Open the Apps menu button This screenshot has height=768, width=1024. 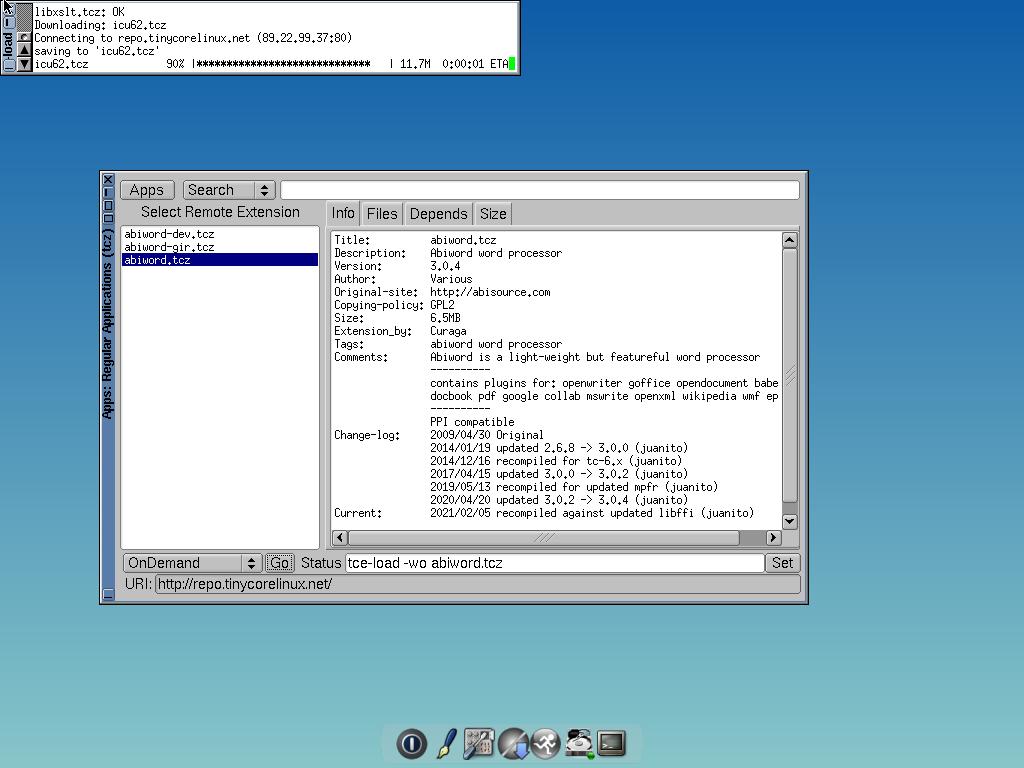coord(147,190)
